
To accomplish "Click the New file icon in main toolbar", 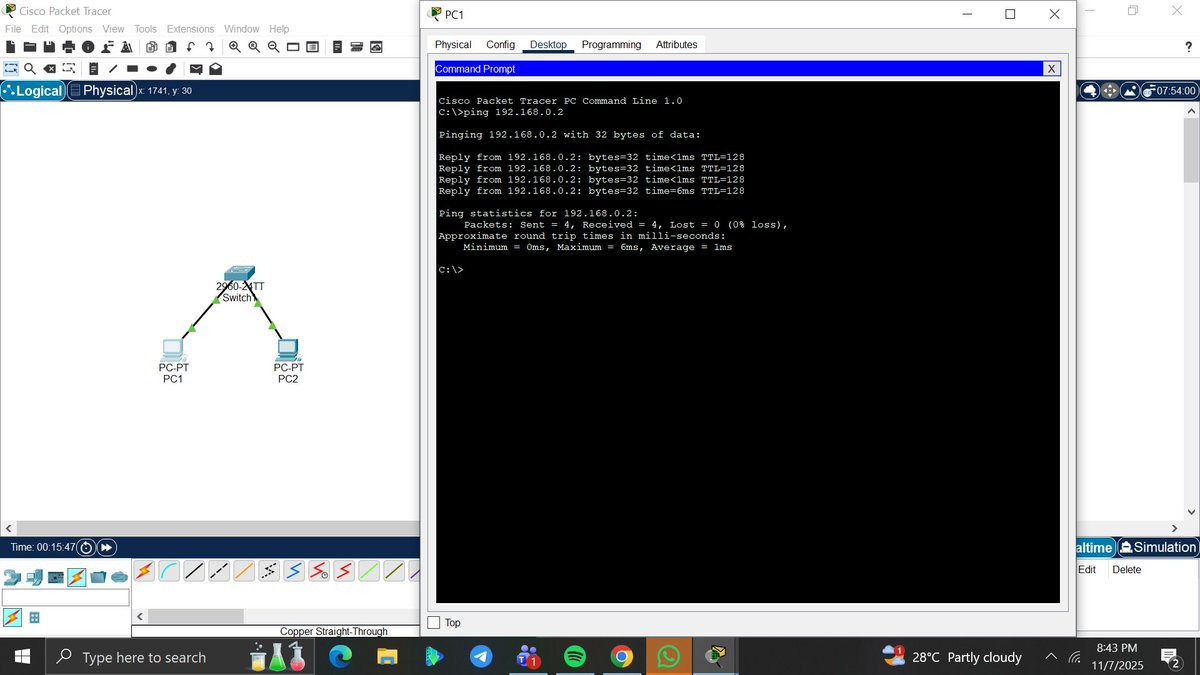I will pyautogui.click(x=11, y=47).
